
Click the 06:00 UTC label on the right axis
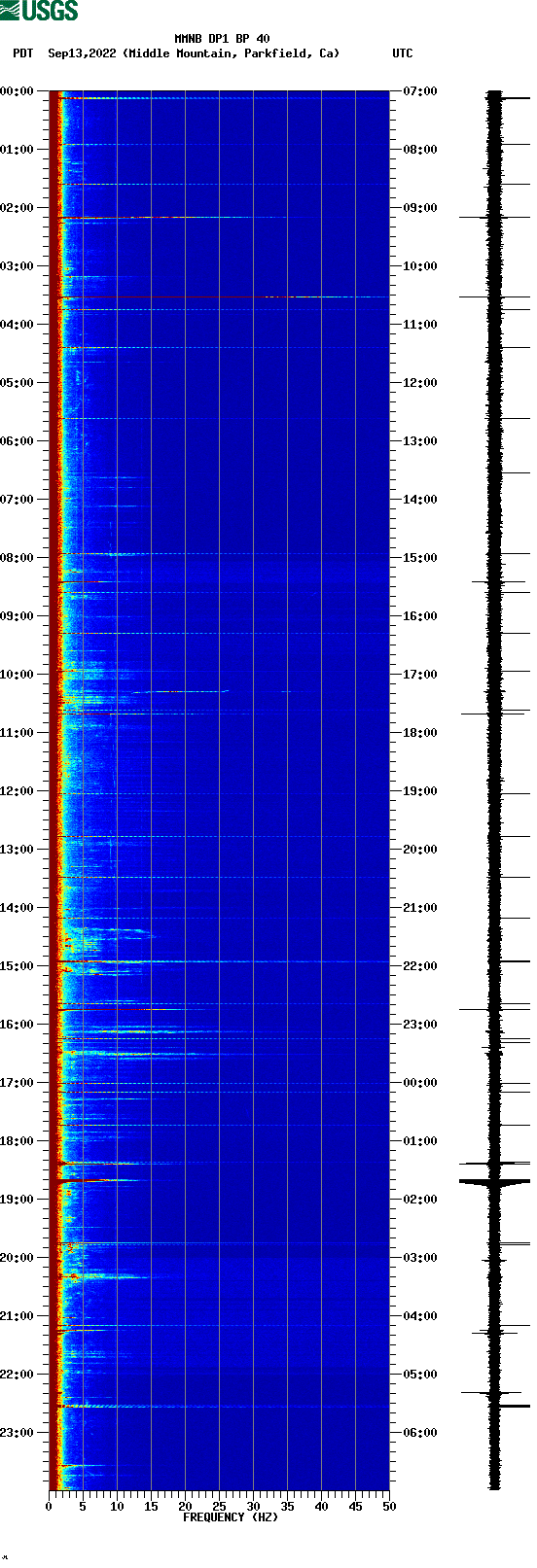[x=420, y=1433]
